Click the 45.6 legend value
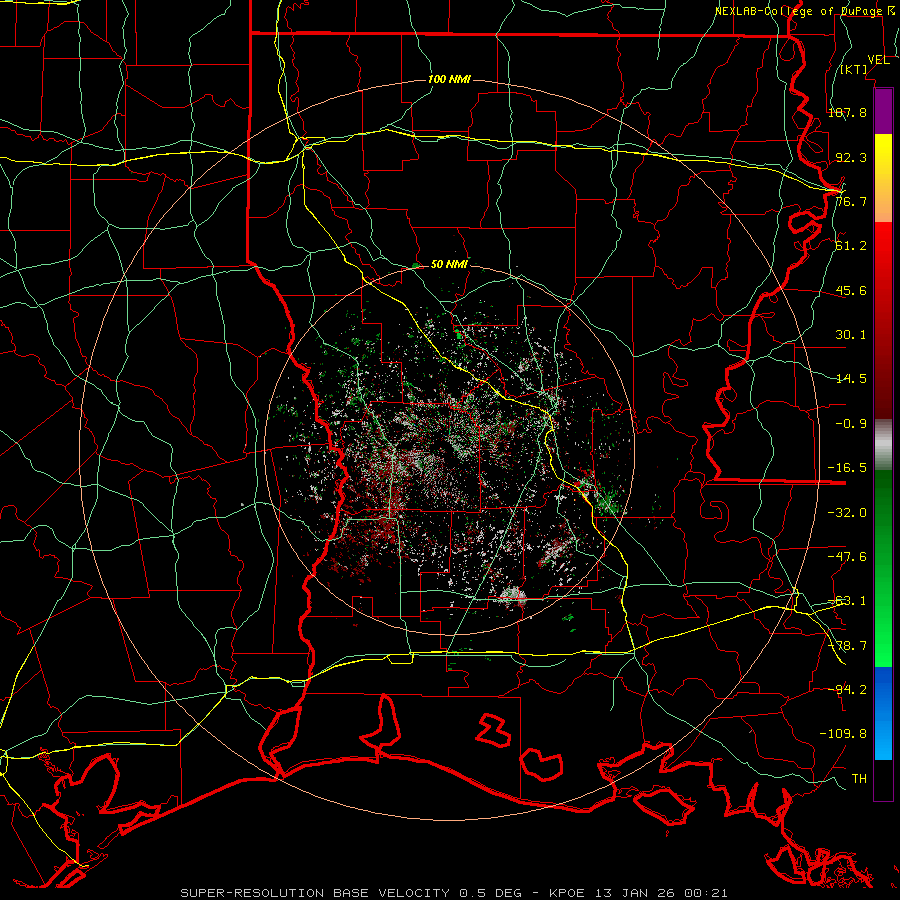The image size is (900, 900). tap(851, 290)
